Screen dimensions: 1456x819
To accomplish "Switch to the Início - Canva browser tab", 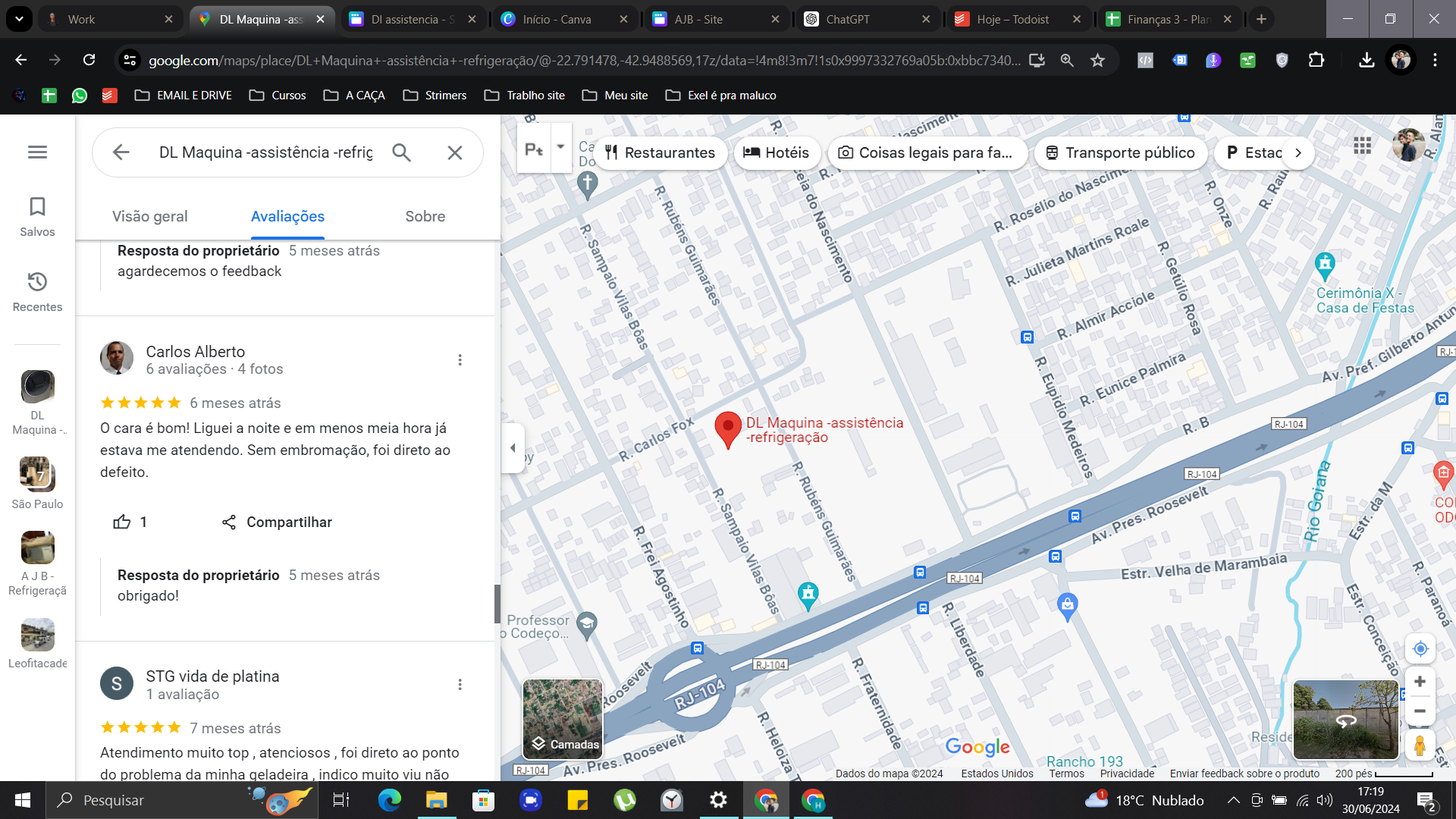I will [x=565, y=19].
